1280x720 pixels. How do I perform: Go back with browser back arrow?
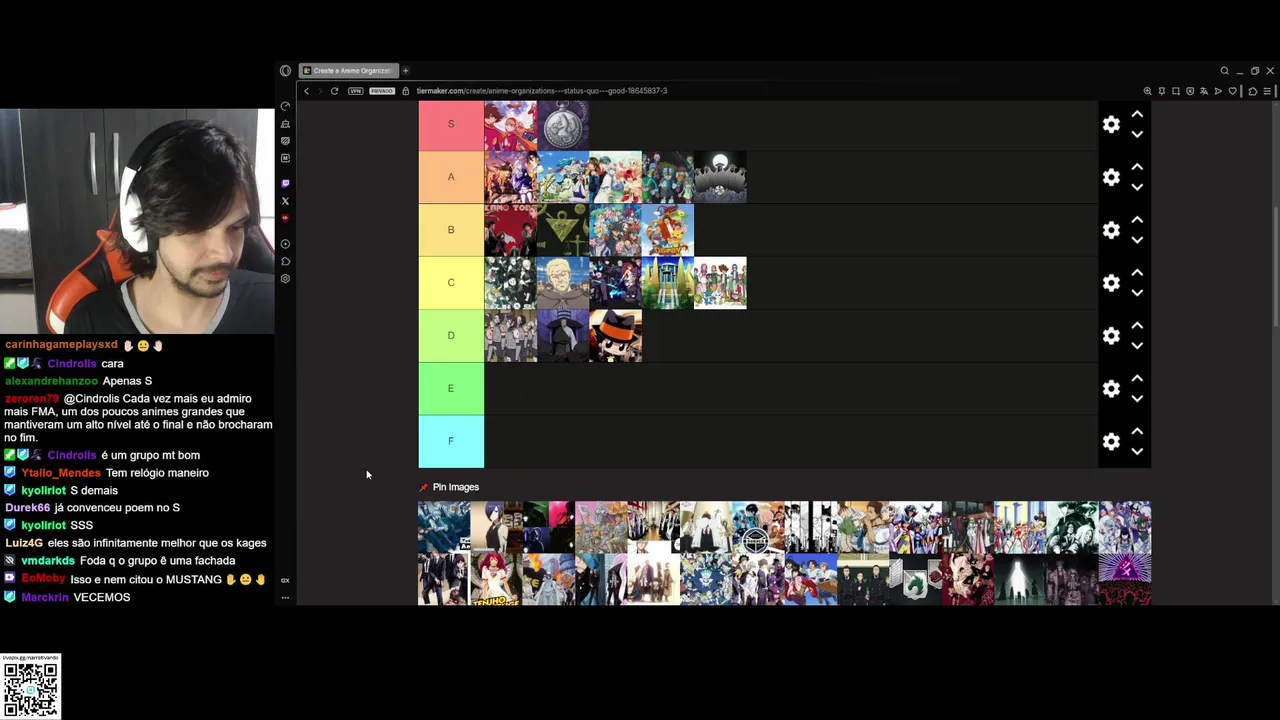[x=307, y=91]
